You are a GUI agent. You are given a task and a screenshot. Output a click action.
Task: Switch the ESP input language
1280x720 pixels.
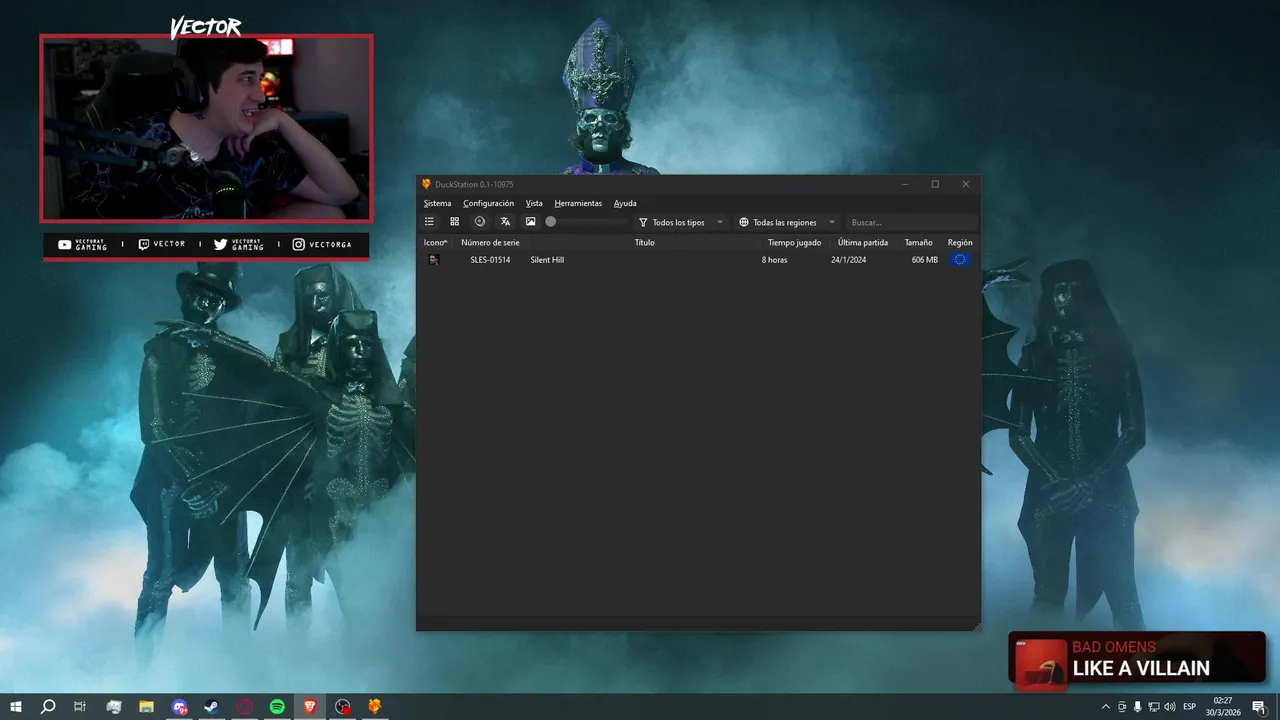coord(1190,707)
